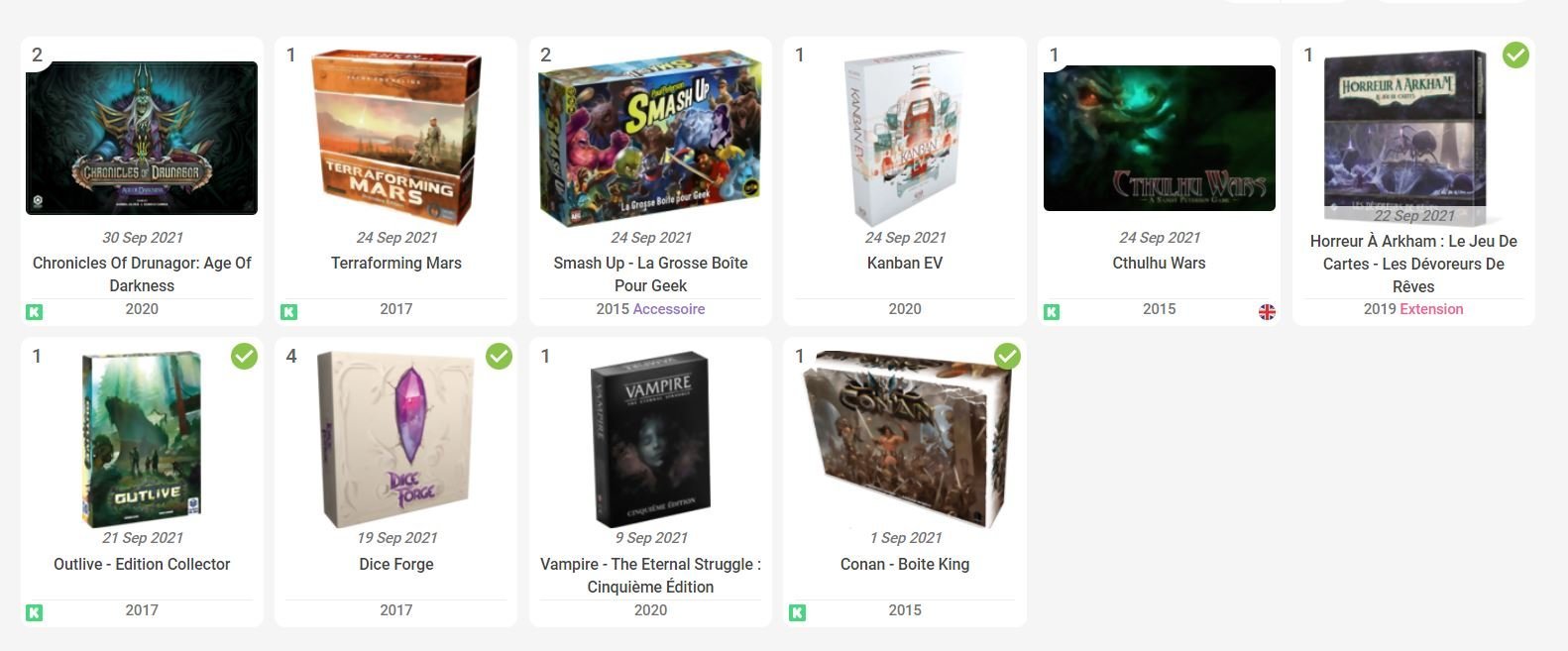The width and height of the screenshot is (1568, 651).
Task: Open the Cthulhu Wars cover image
Action: [1160, 138]
